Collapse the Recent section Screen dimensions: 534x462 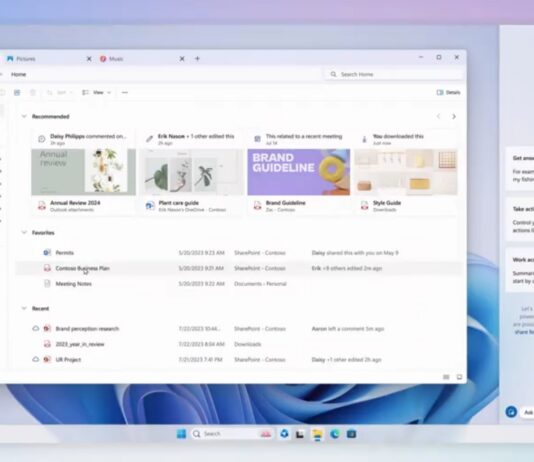point(24,308)
